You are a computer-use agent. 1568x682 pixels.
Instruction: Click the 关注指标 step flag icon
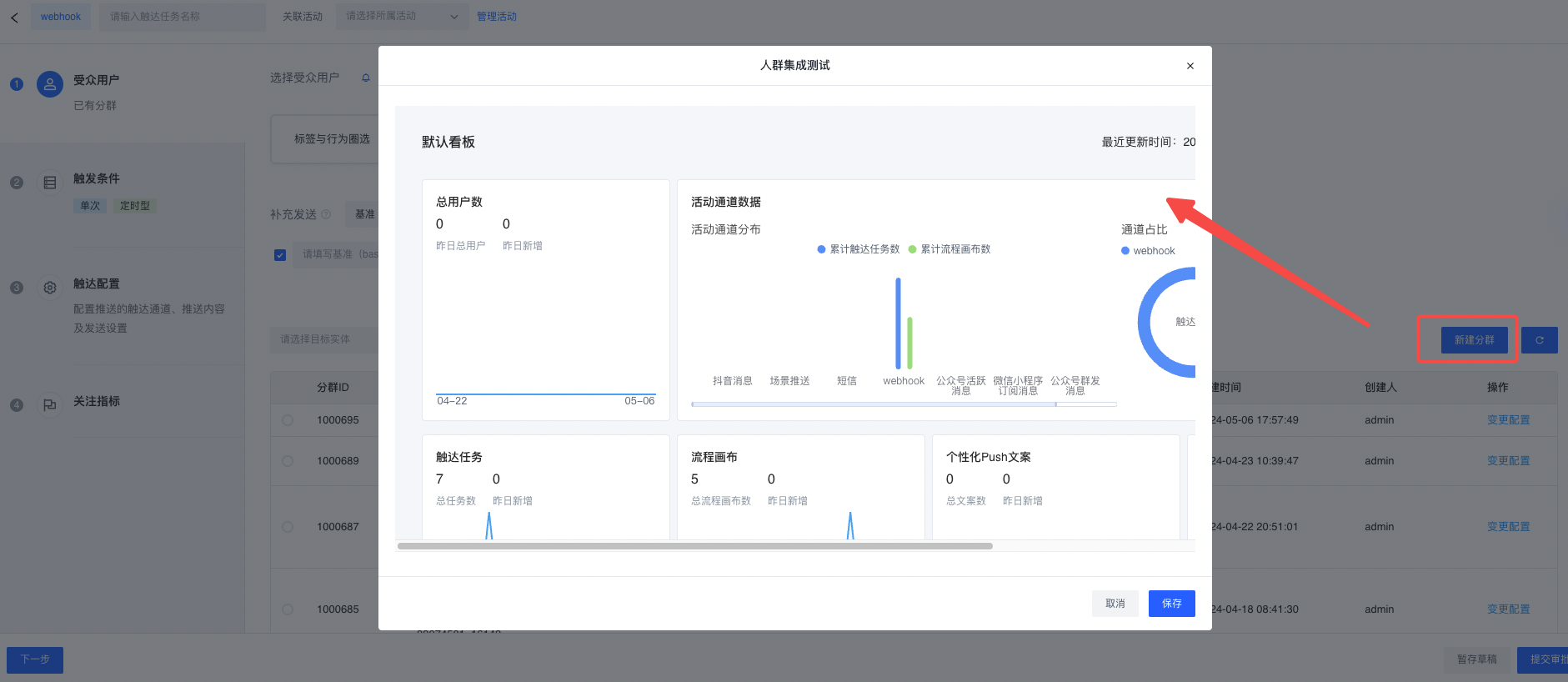tap(50, 405)
